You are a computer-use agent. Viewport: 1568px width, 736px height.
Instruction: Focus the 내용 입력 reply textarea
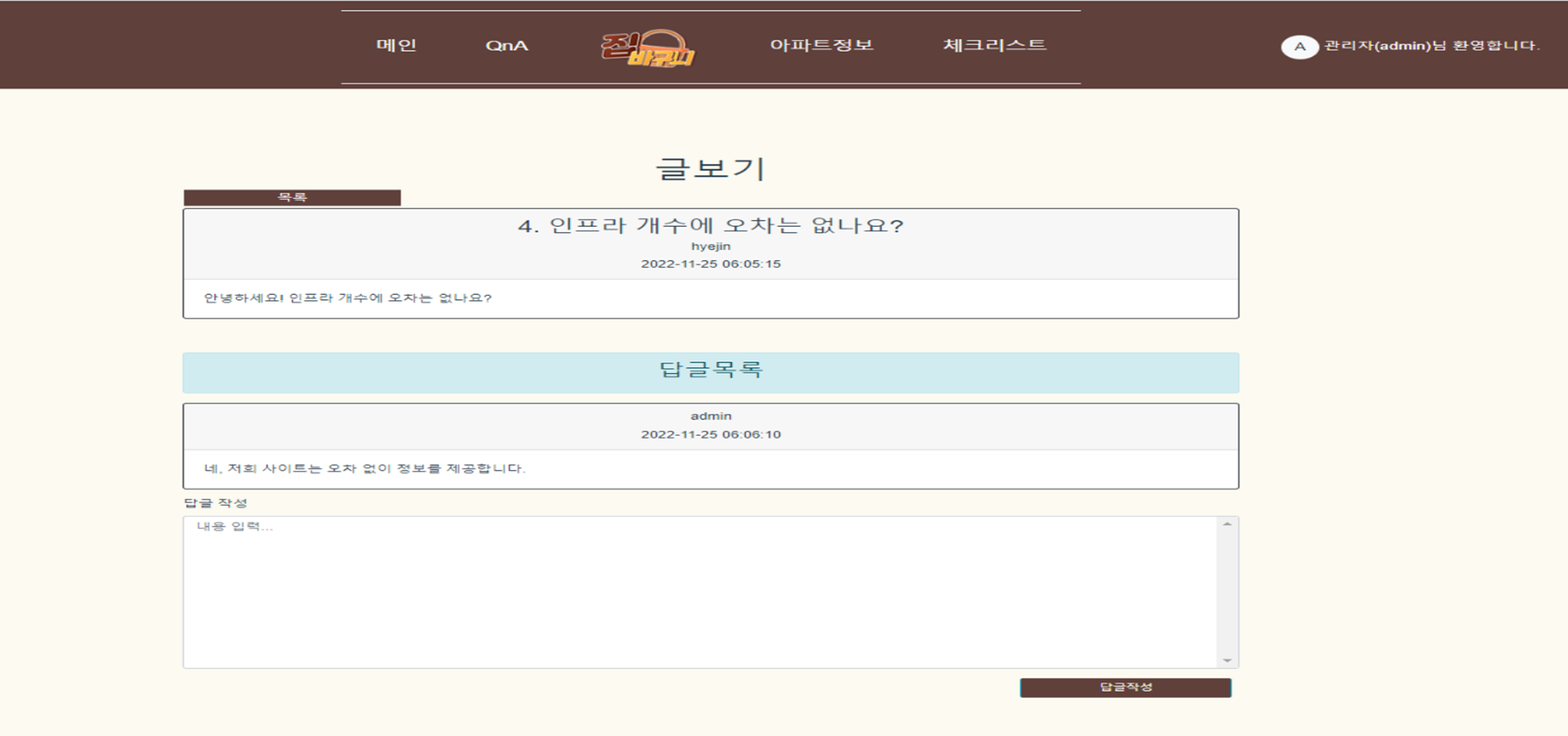pyautogui.click(x=700, y=591)
